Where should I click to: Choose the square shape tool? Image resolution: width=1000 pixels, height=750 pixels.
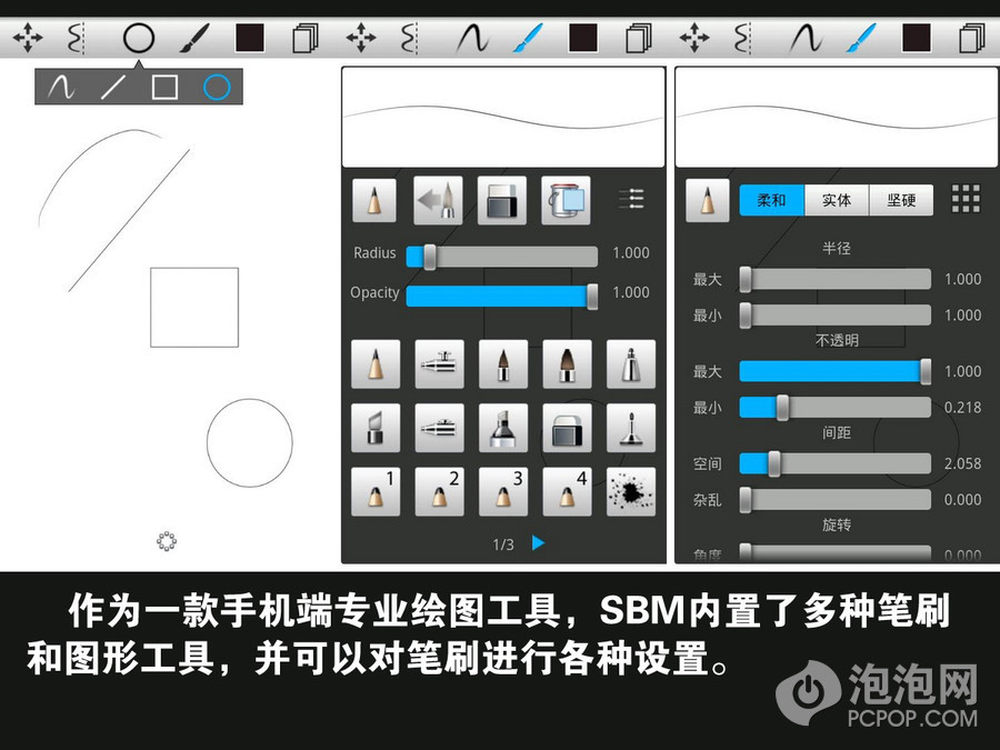165,88
